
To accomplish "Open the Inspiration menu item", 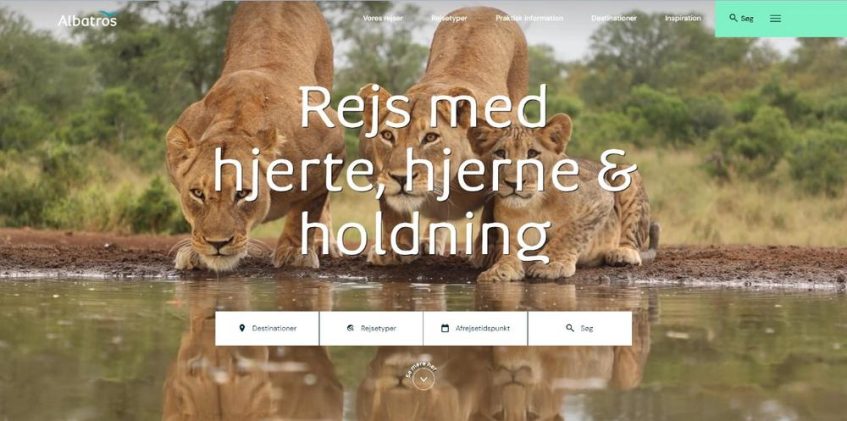I will pyautogui.click(x=683, y=18).
